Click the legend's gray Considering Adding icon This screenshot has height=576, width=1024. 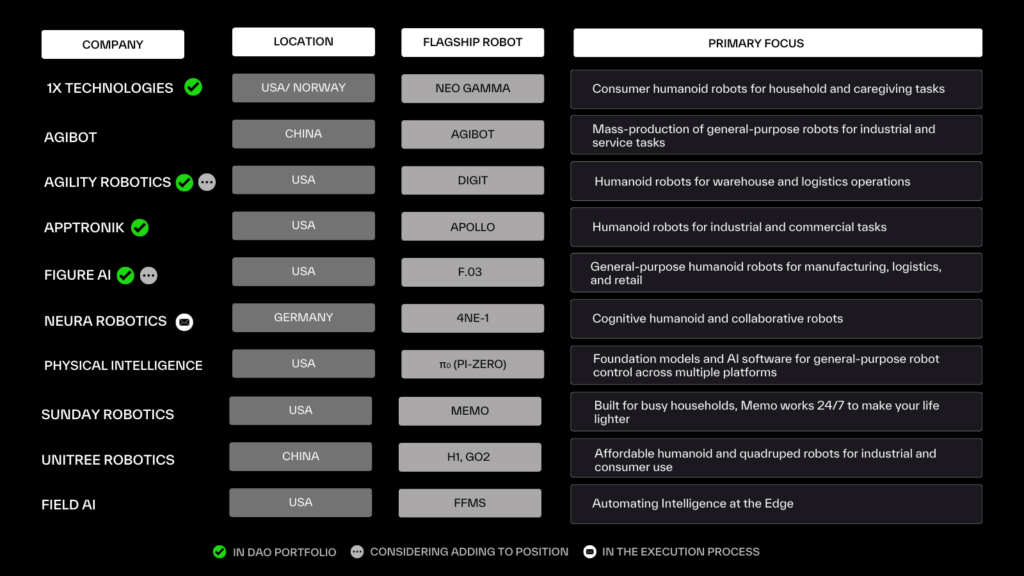357,551
